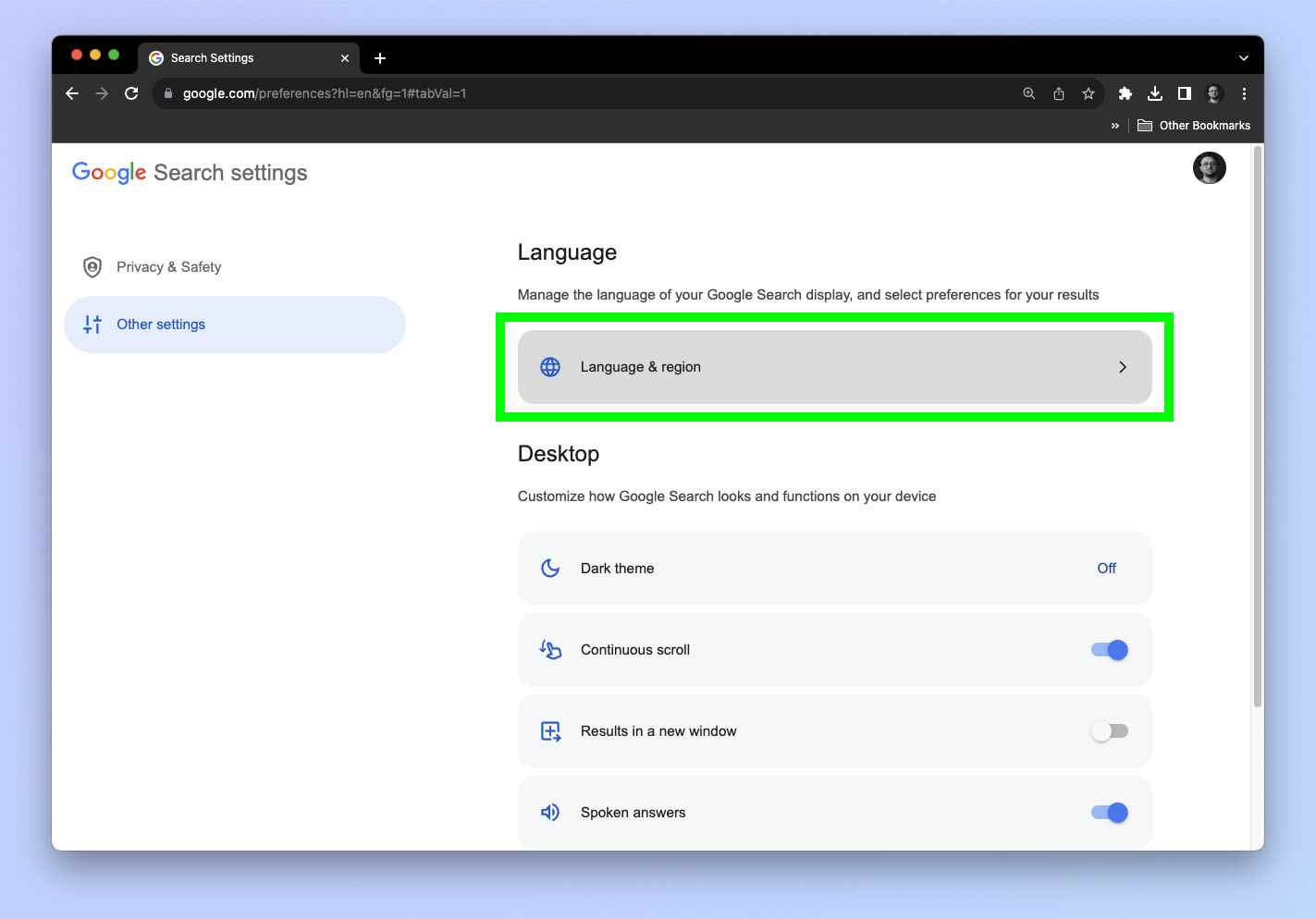The width and height of the screenshot is (1316, 919).
Task: Click the lock icon in the address bar
Action: tap(167, 93)
